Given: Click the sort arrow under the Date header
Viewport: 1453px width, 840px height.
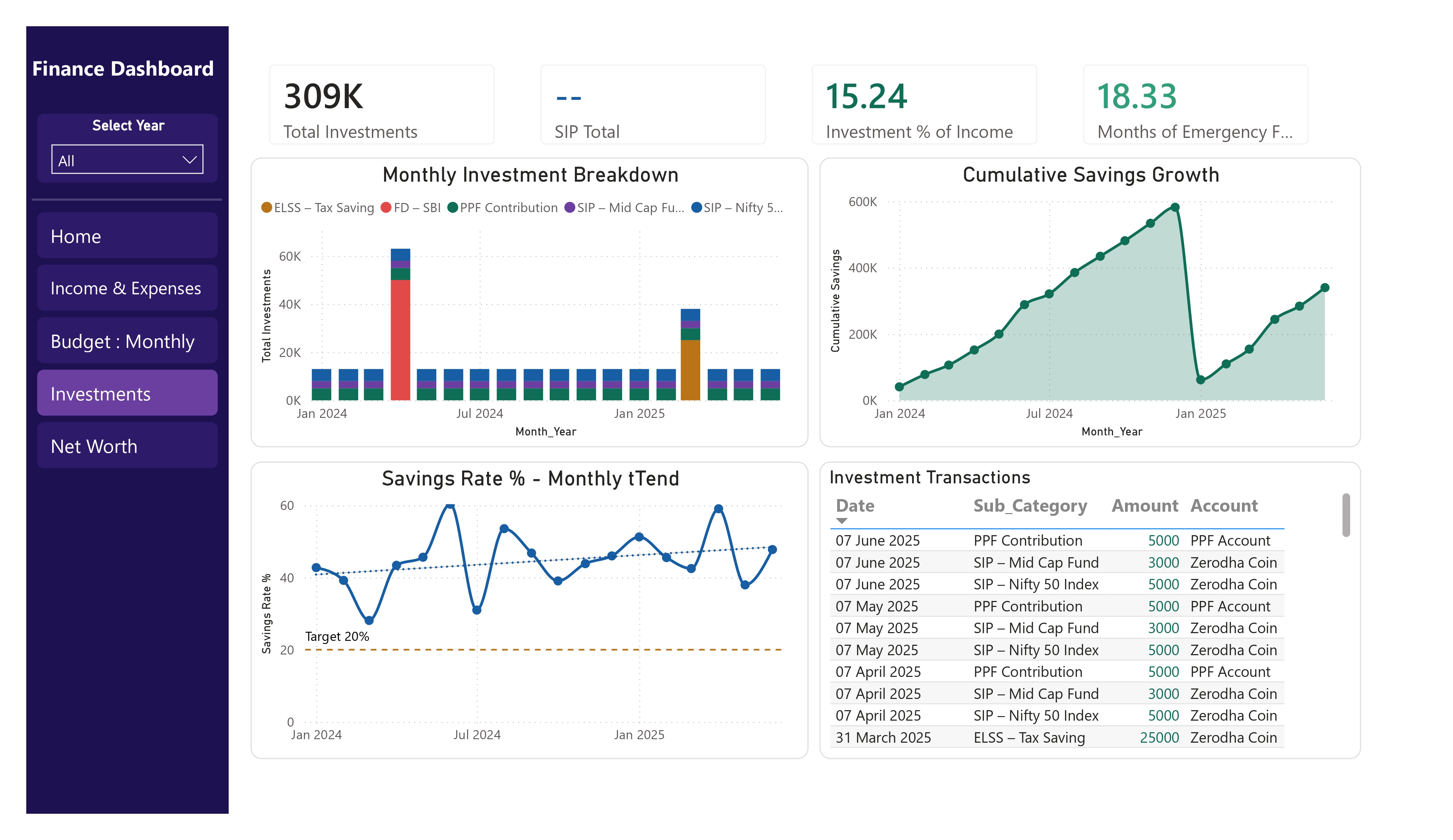Looking at the screenshot, I should (842, 521).
